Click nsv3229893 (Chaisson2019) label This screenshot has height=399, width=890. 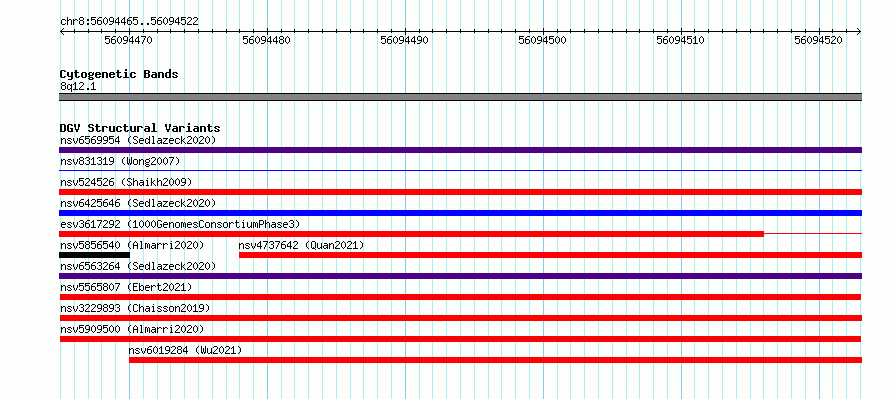click(135, 308)
